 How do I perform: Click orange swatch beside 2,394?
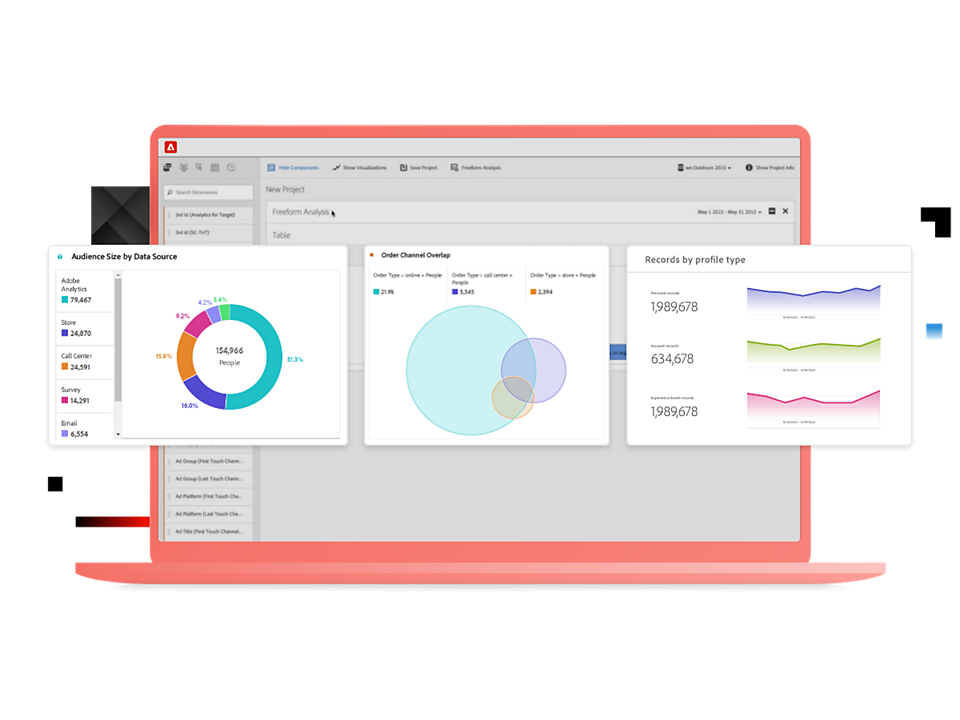coord(533,292)
